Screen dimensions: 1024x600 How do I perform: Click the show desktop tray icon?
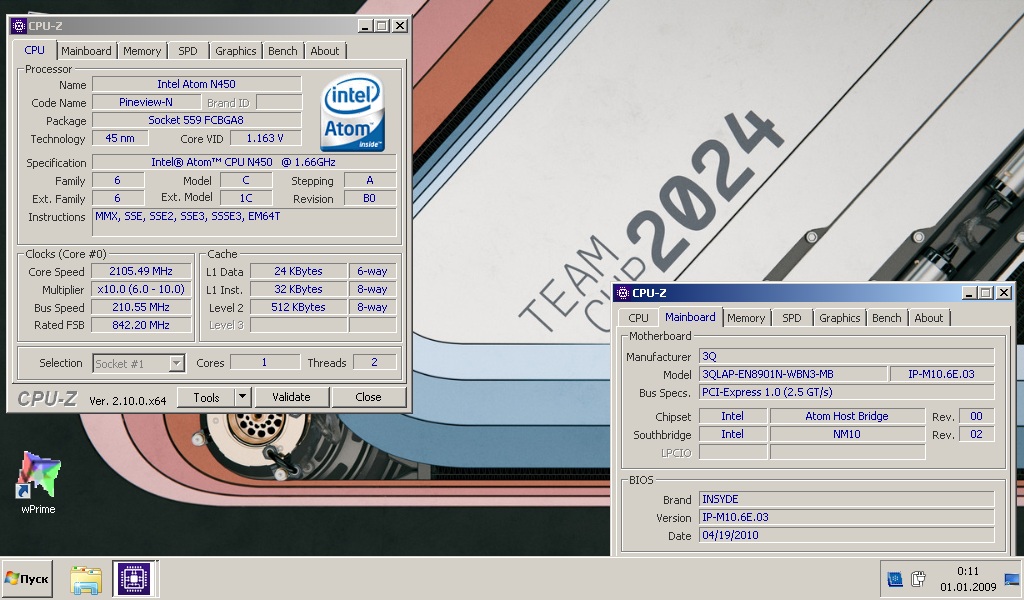click(x=1012, y=579)
